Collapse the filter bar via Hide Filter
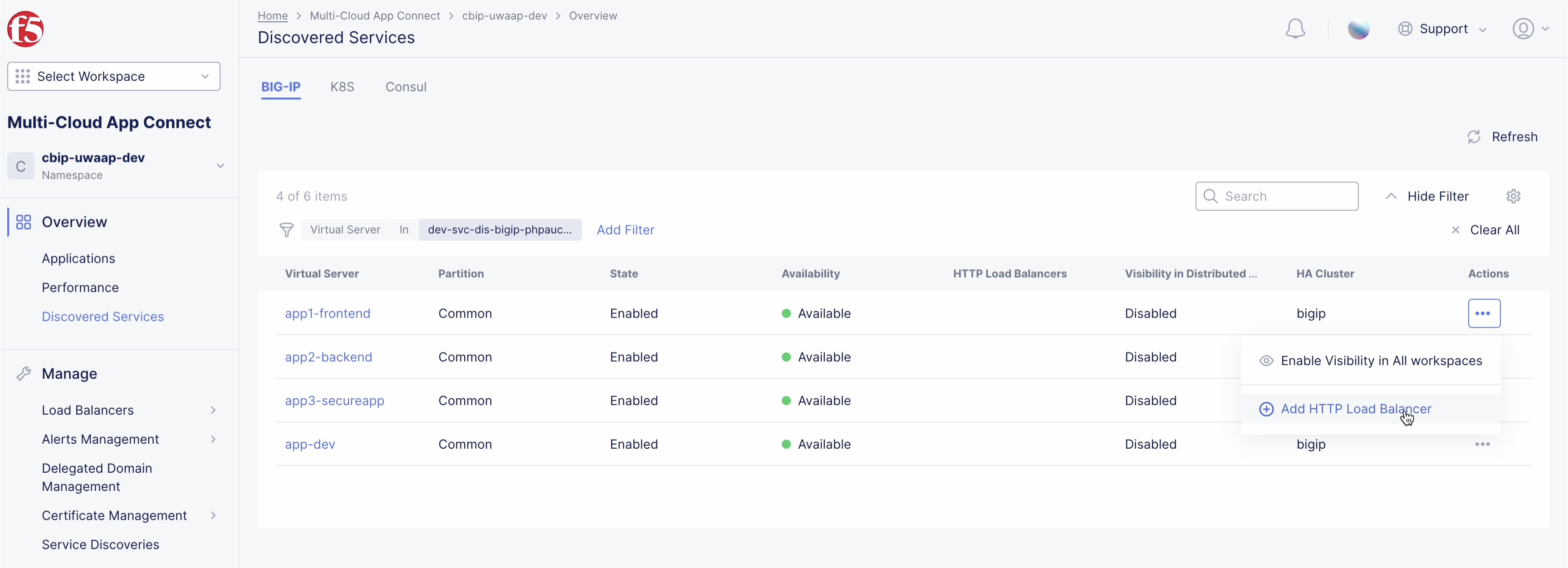 1436,196
